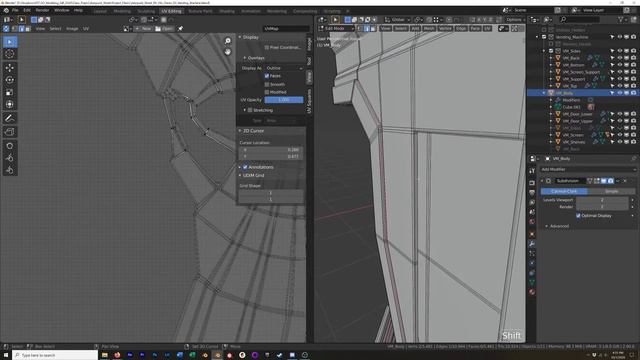The width and height of the screenshot is (640, 360).
Task: Toggle the Pixel Coordinates checkbox
Action: coord(267,47)
